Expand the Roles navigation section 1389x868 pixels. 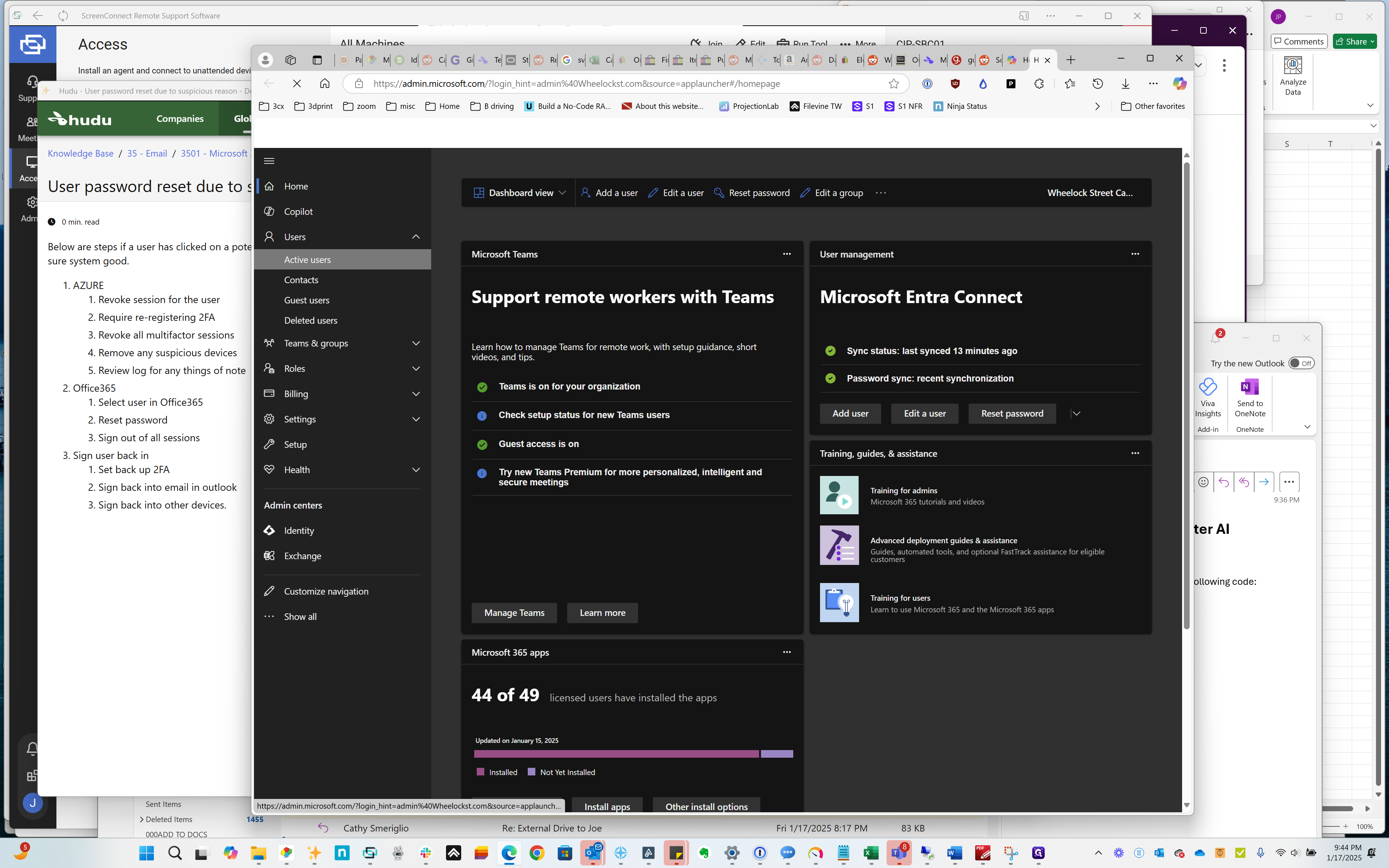pyautogui.click(x=416, y=369)
